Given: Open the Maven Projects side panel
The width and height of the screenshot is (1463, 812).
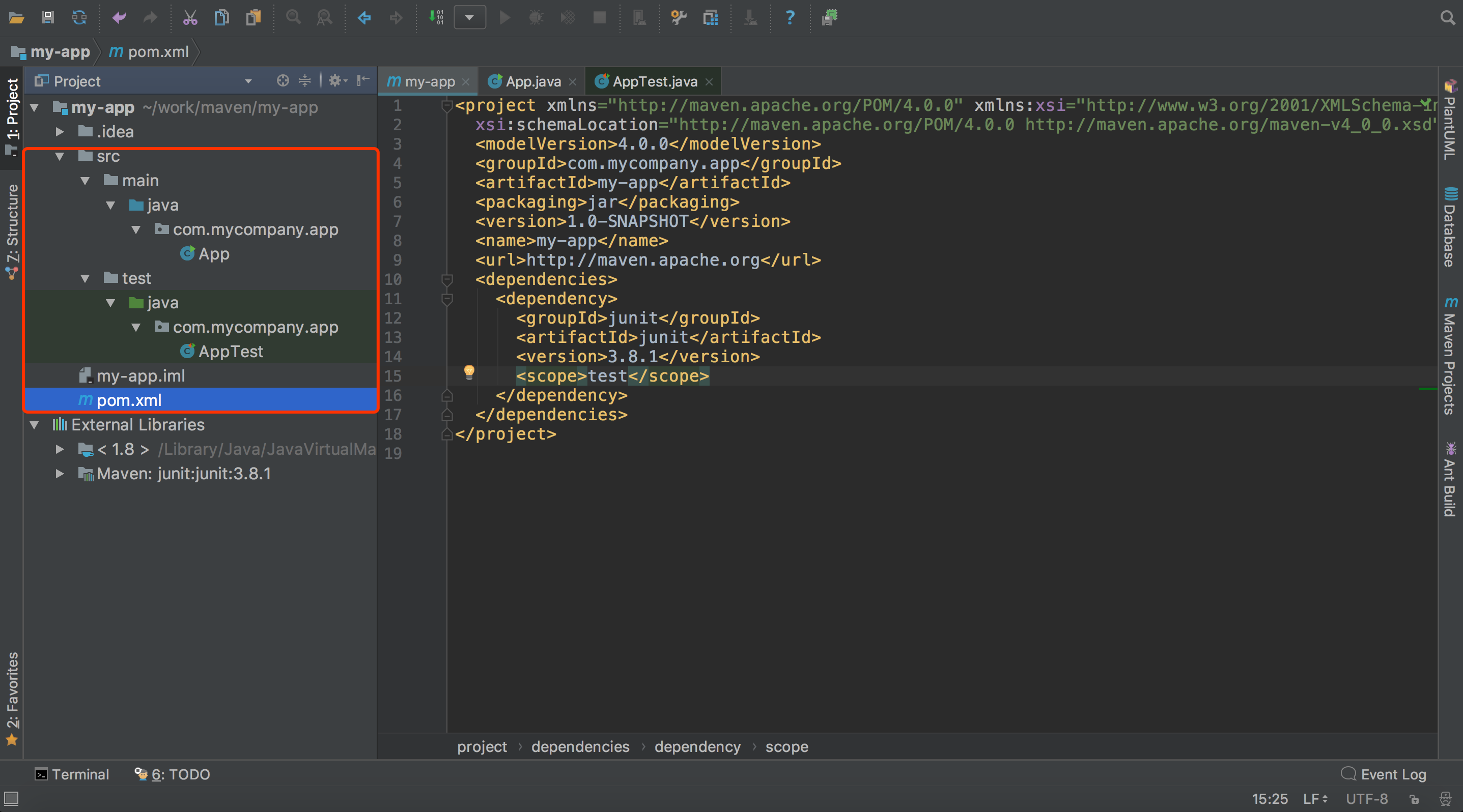Looking at the screenshot, I should [x=1450, y=355].
